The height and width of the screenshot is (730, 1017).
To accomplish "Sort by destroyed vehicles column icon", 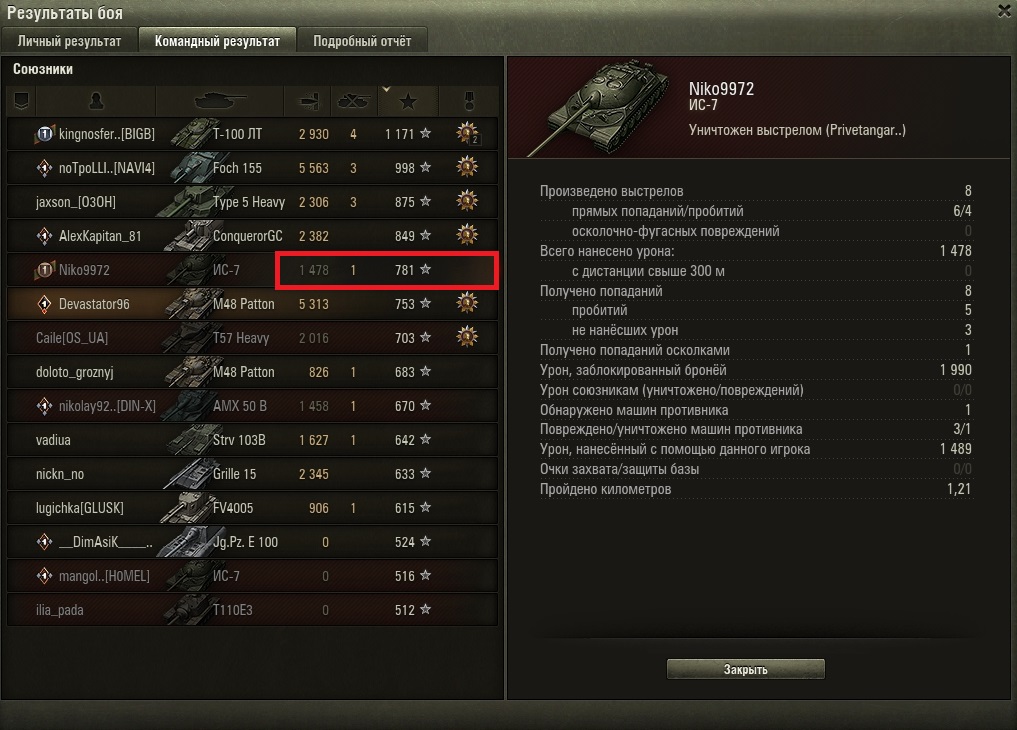I will click(354, 101).
